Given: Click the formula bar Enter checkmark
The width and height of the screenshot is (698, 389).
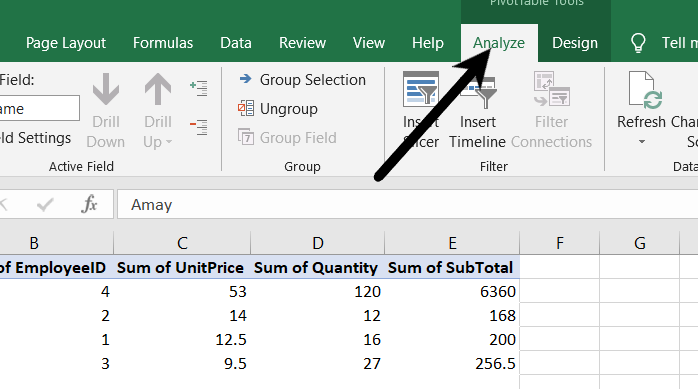Looking at the screenshot, I should 45,204.
